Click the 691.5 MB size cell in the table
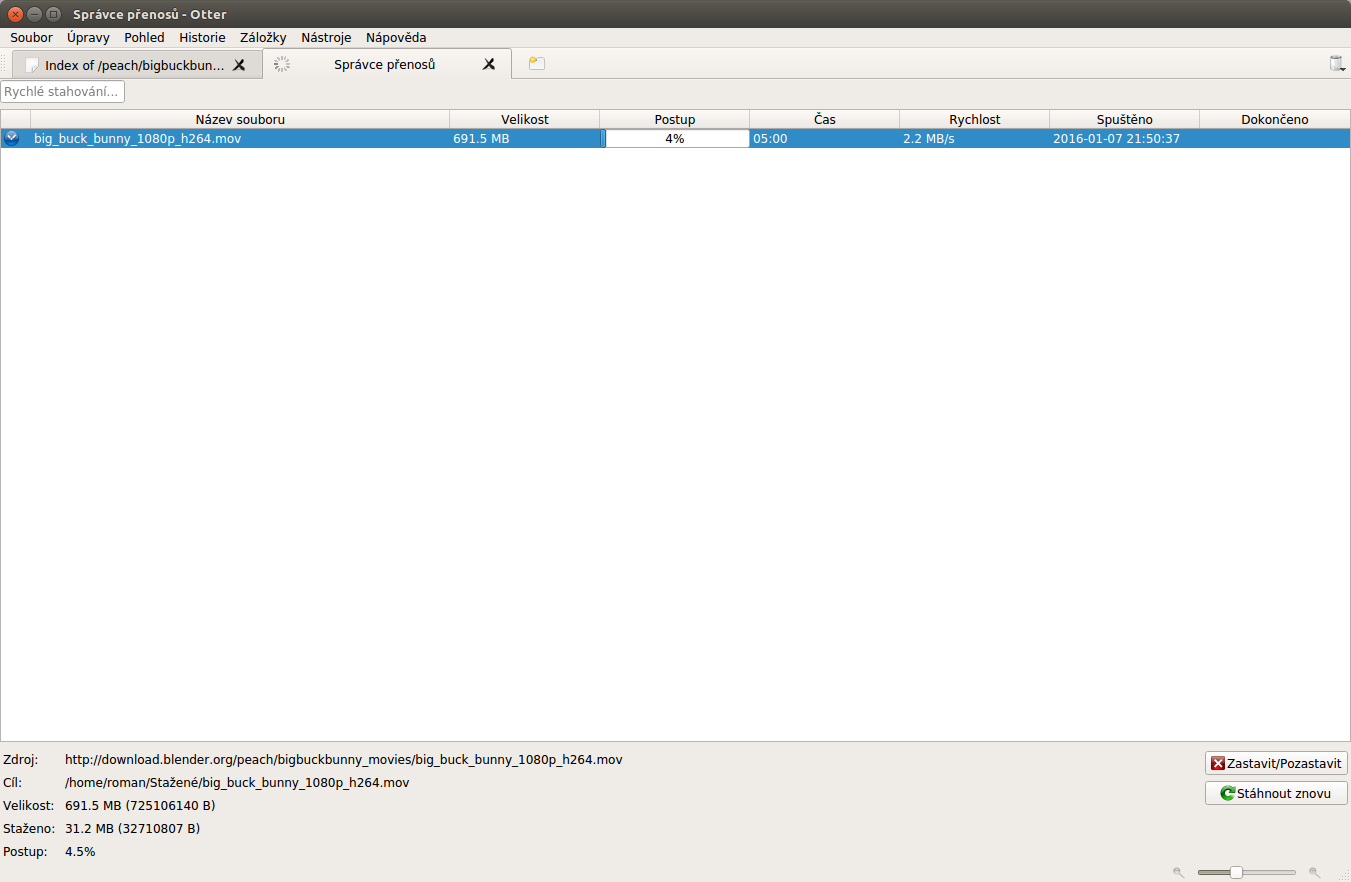 tap(525, 139)
